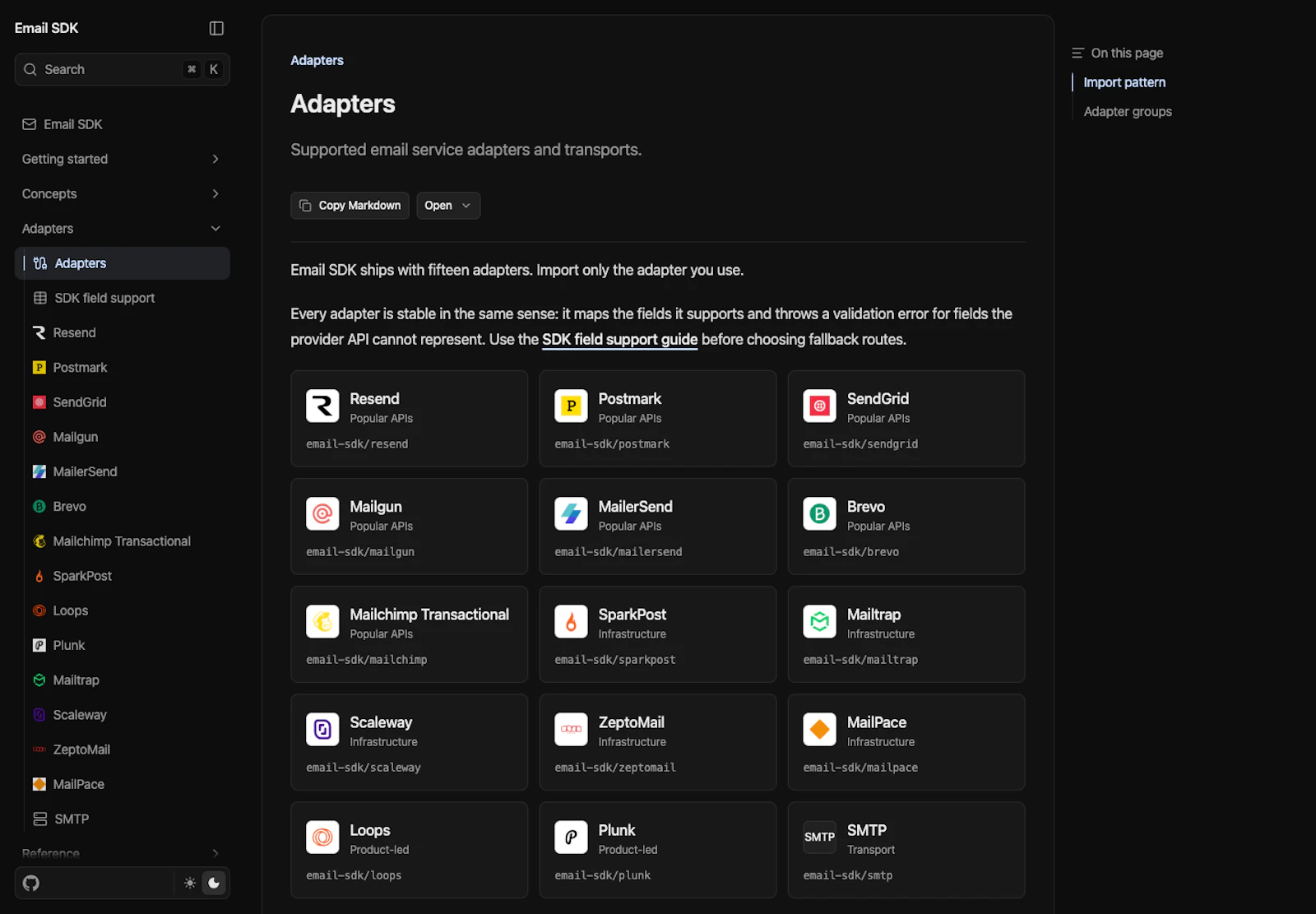Click the Loops logo in card grid

322,837
